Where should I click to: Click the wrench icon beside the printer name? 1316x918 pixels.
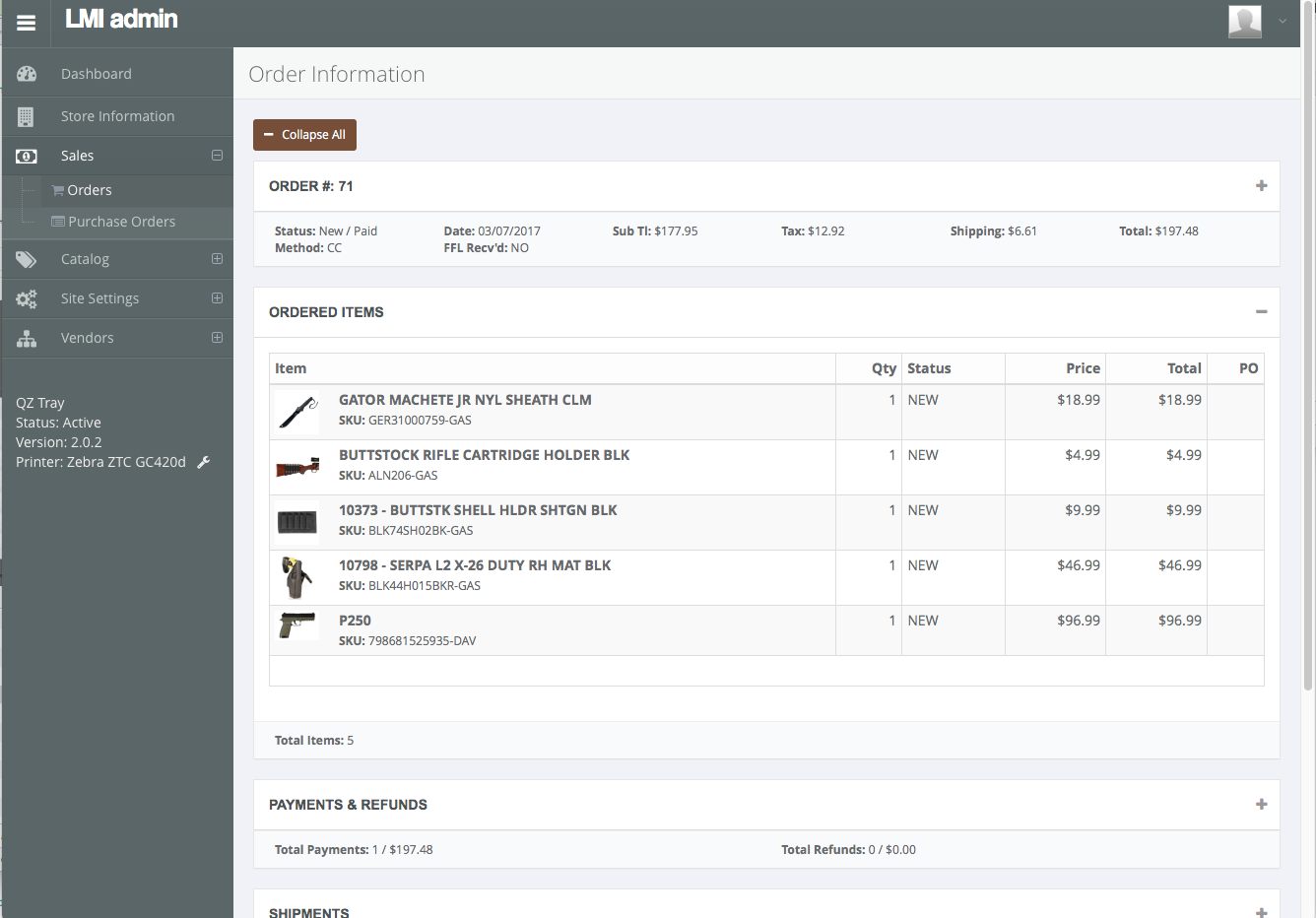click(x=204, y=462)
